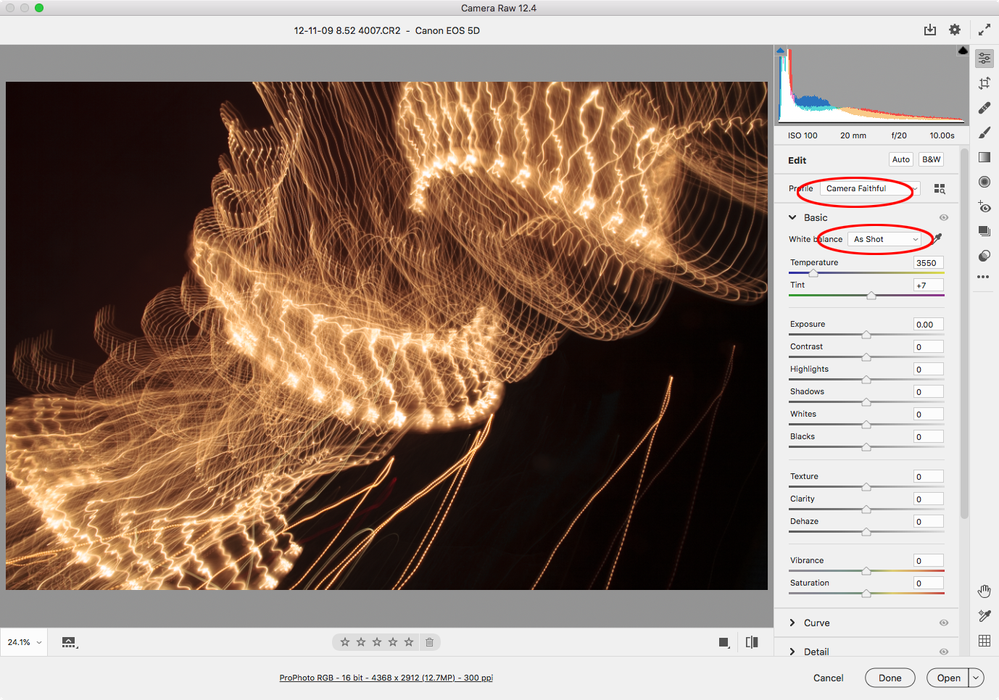
Task: Switch before/after view icon
Action: [x=752, y=642]
